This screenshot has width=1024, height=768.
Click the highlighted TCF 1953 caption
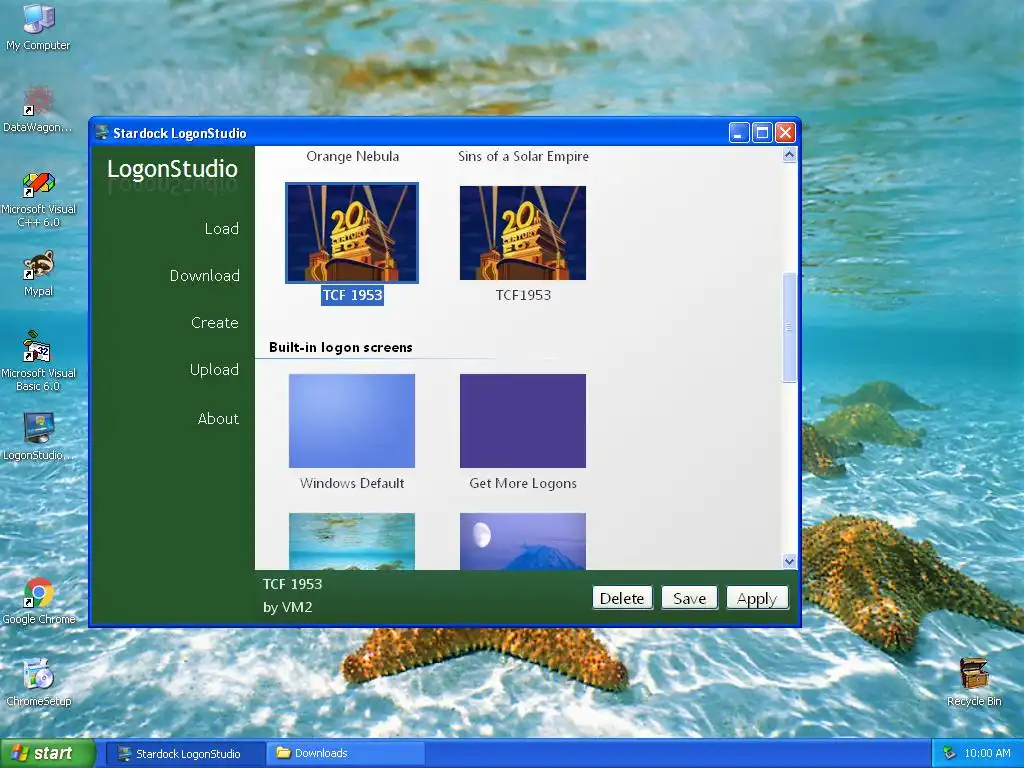coord(352,295)
